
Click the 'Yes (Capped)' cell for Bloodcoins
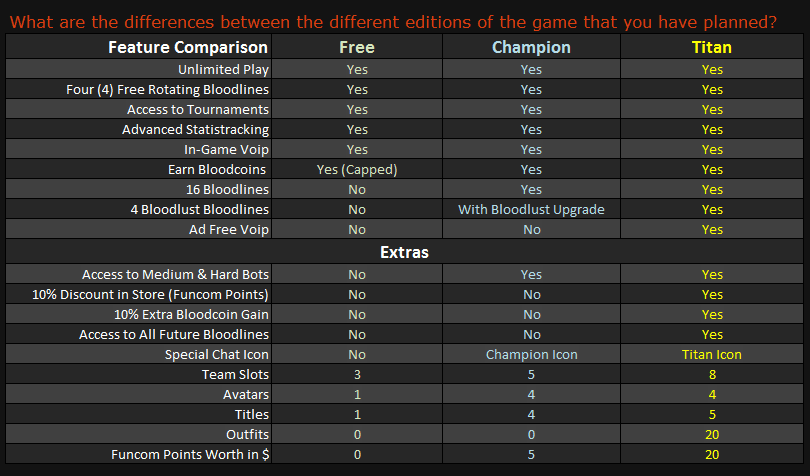[357, 170]
